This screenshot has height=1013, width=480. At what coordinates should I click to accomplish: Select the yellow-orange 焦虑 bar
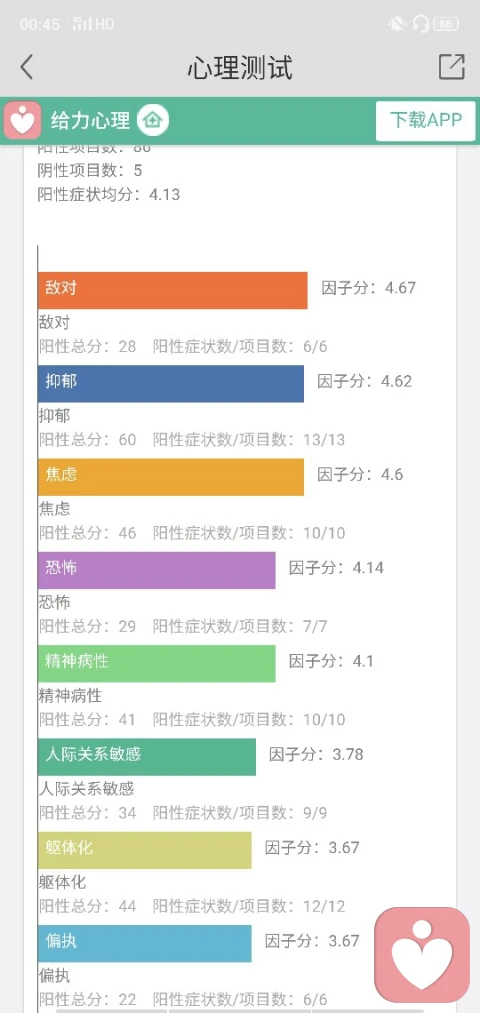point(171,477)
